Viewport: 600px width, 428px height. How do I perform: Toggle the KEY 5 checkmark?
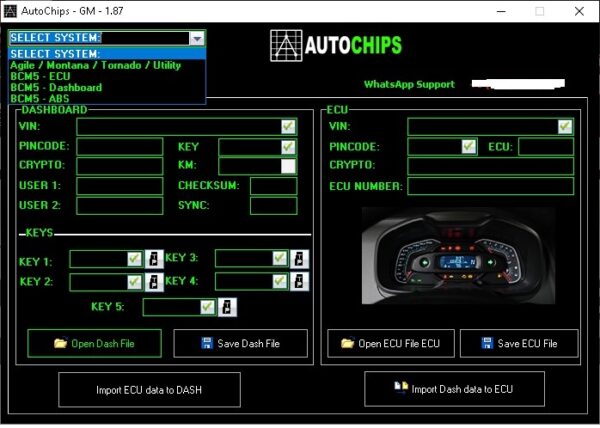[x=207, y=307]
